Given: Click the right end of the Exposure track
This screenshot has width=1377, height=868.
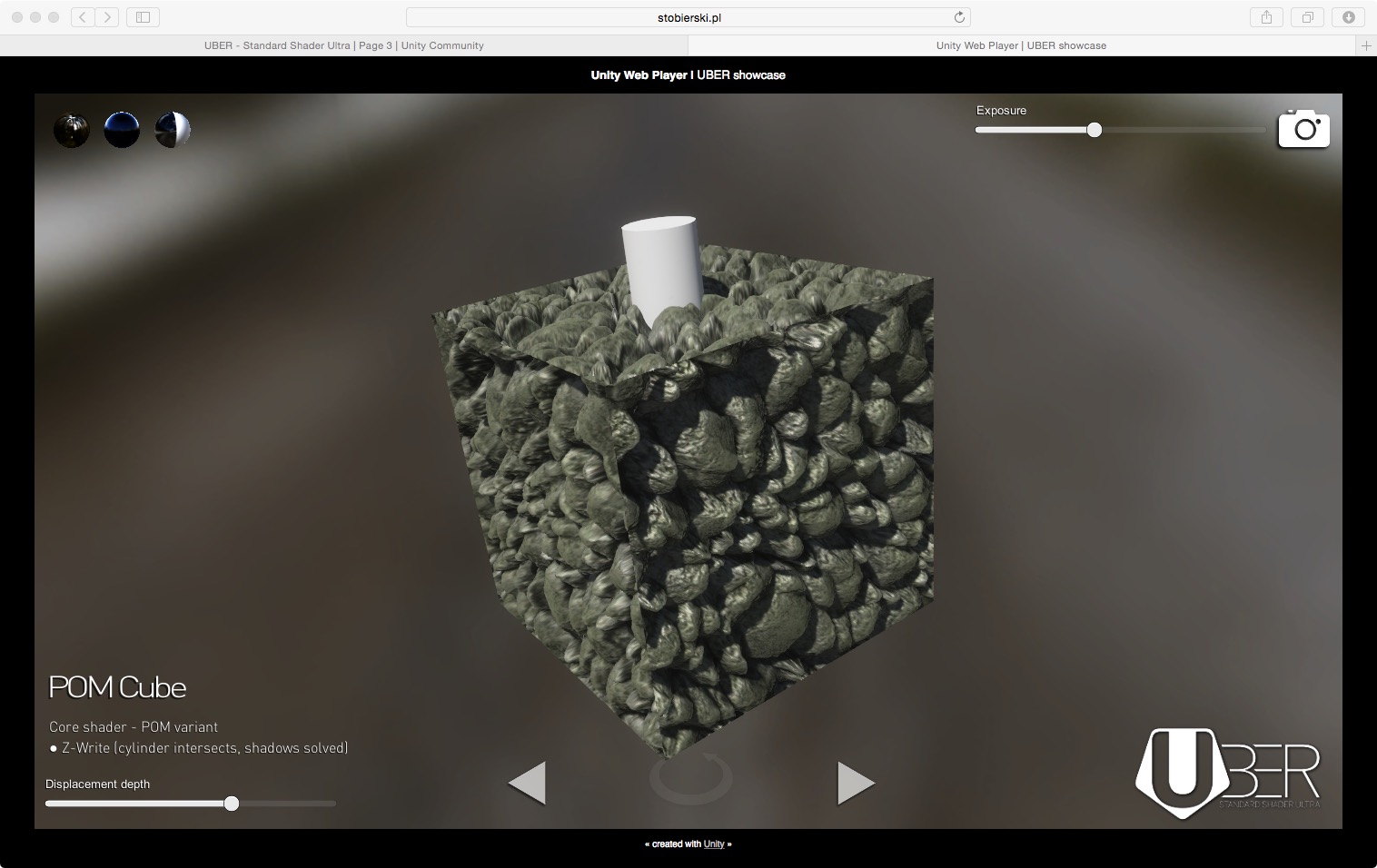Looking at the screenshot, I should pyautogui.click(x=1263, y=130).
